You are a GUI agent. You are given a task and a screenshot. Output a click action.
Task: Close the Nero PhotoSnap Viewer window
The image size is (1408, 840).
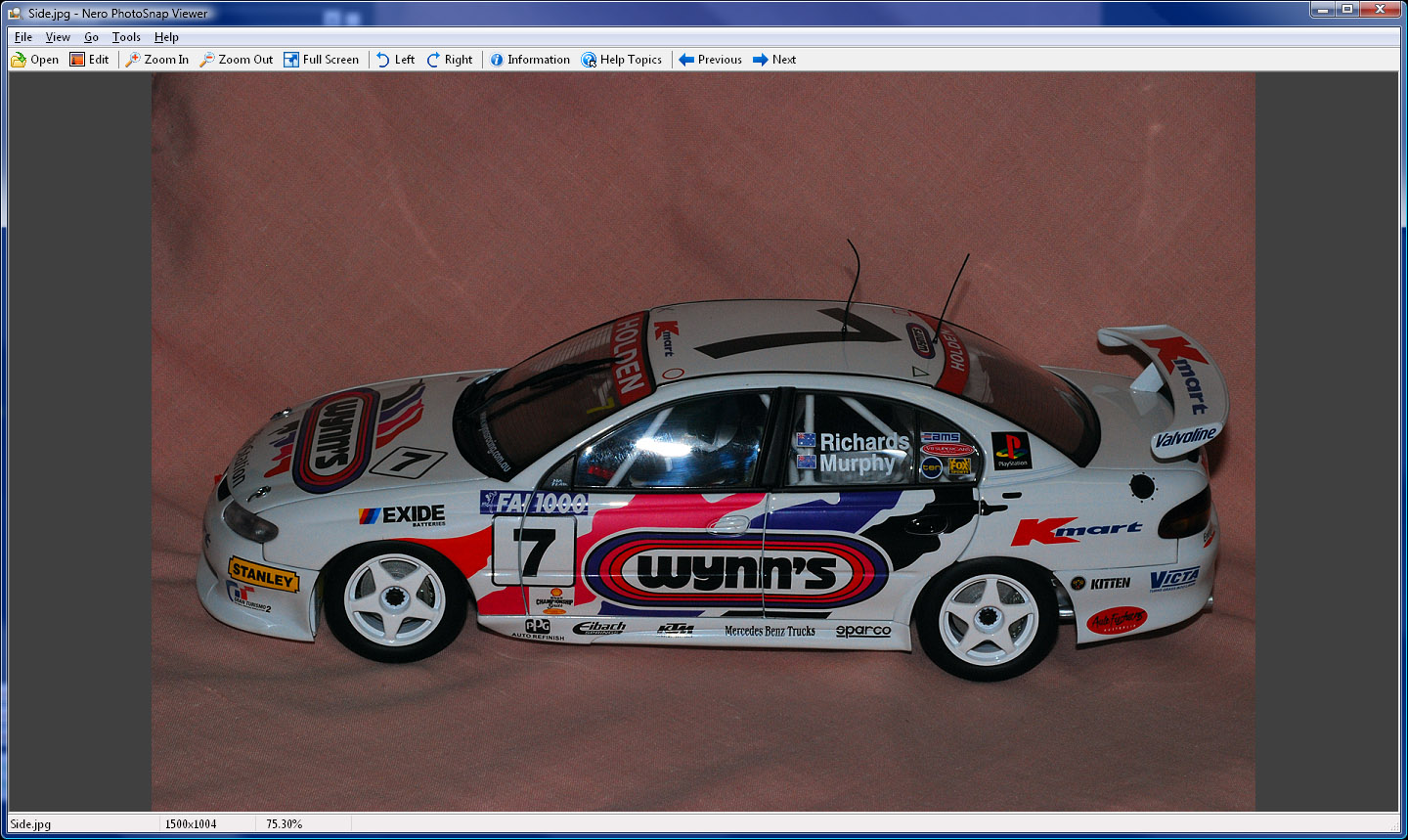1382,9
